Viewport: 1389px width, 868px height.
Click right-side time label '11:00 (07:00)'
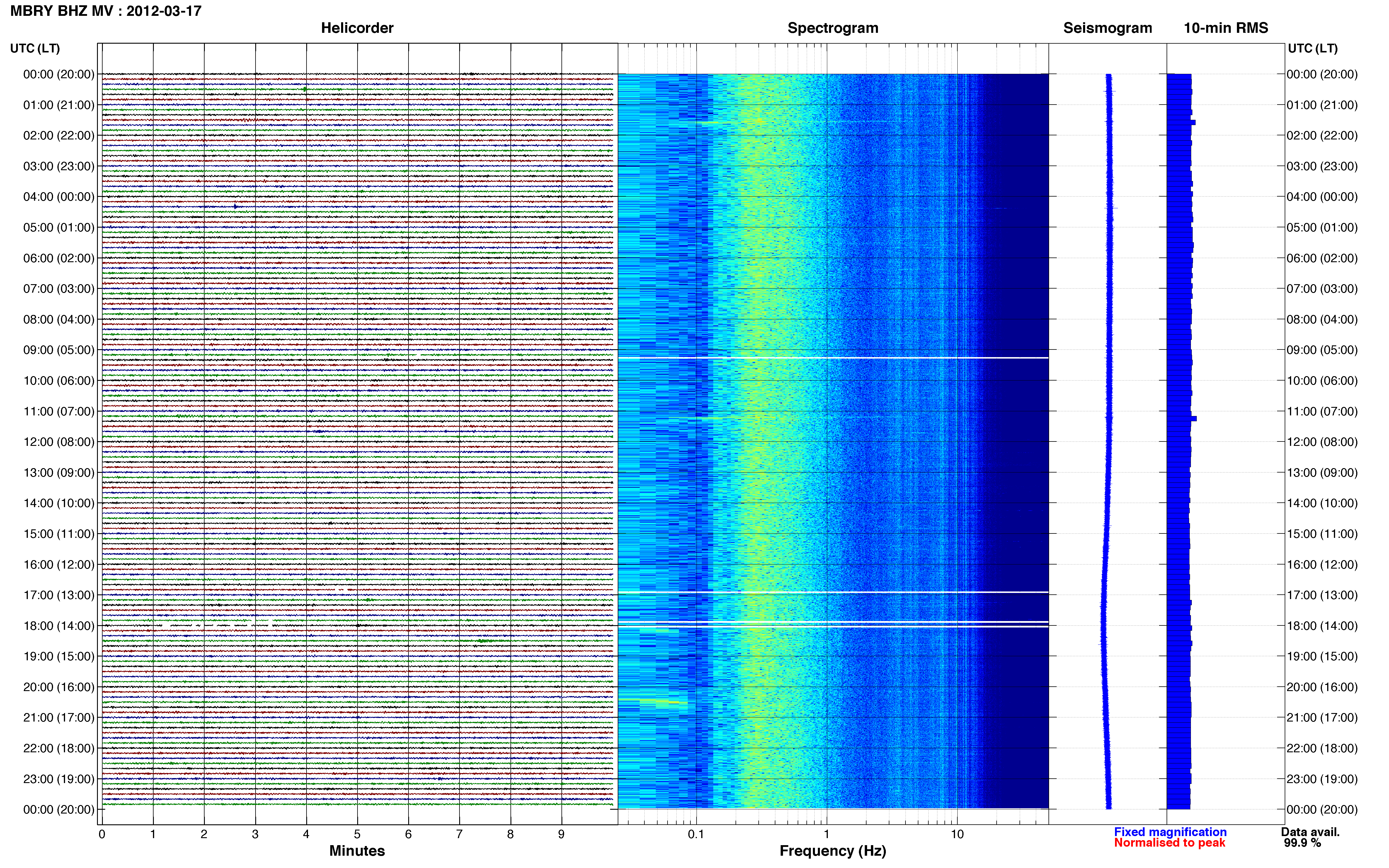pyautogui.click(x=1322, y=412)
